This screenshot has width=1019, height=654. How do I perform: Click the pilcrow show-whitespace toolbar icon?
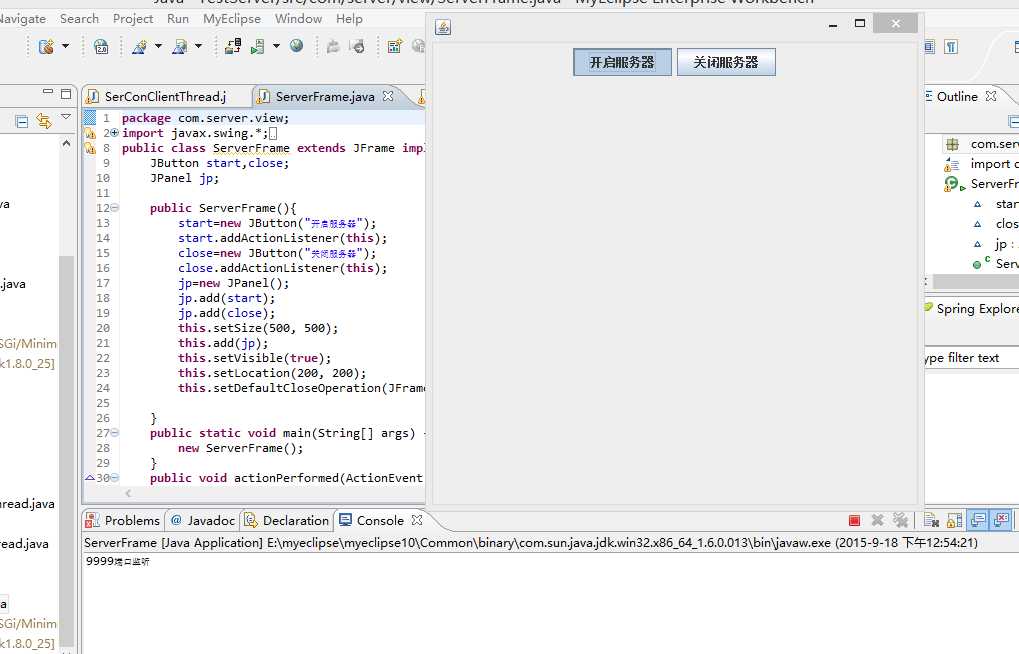pos(951,46)
